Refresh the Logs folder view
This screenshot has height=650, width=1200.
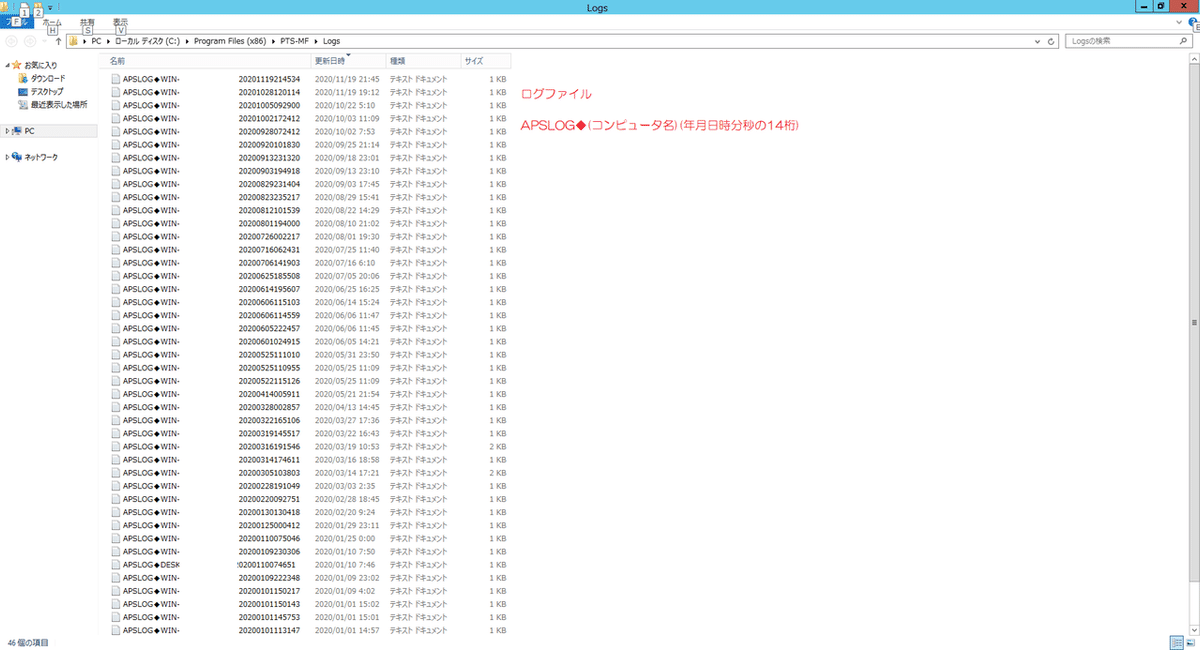tap(1052, 42)
